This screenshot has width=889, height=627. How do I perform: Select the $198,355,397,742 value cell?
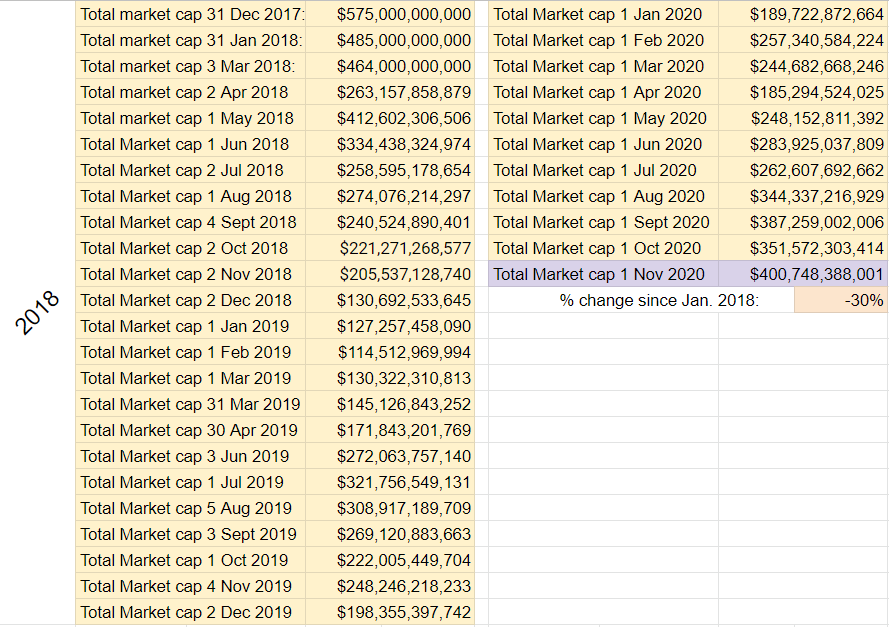click(x=390, y=612)
